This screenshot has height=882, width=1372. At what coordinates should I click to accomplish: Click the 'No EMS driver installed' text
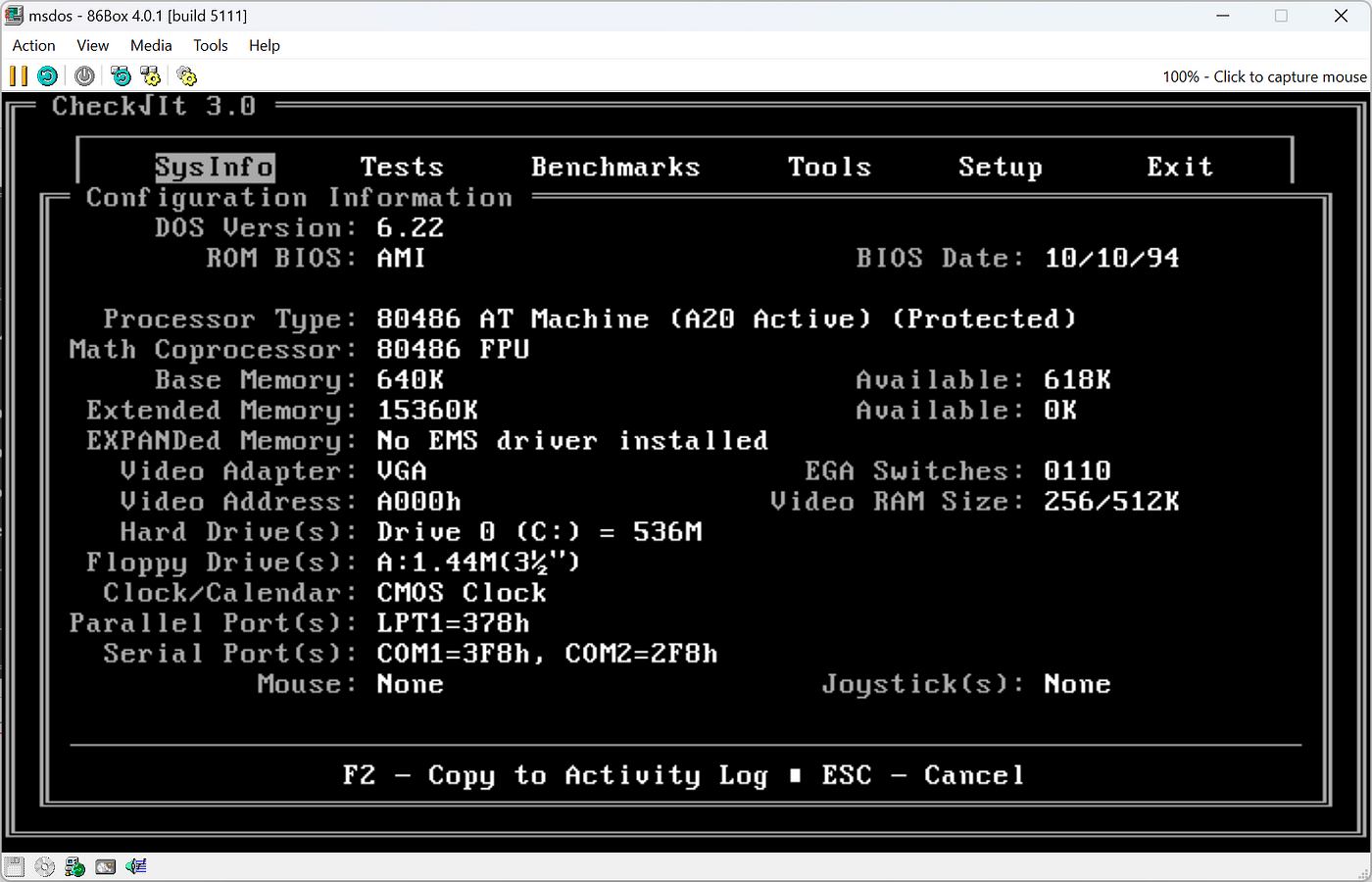pyautogui.click(x=572, y=440)
